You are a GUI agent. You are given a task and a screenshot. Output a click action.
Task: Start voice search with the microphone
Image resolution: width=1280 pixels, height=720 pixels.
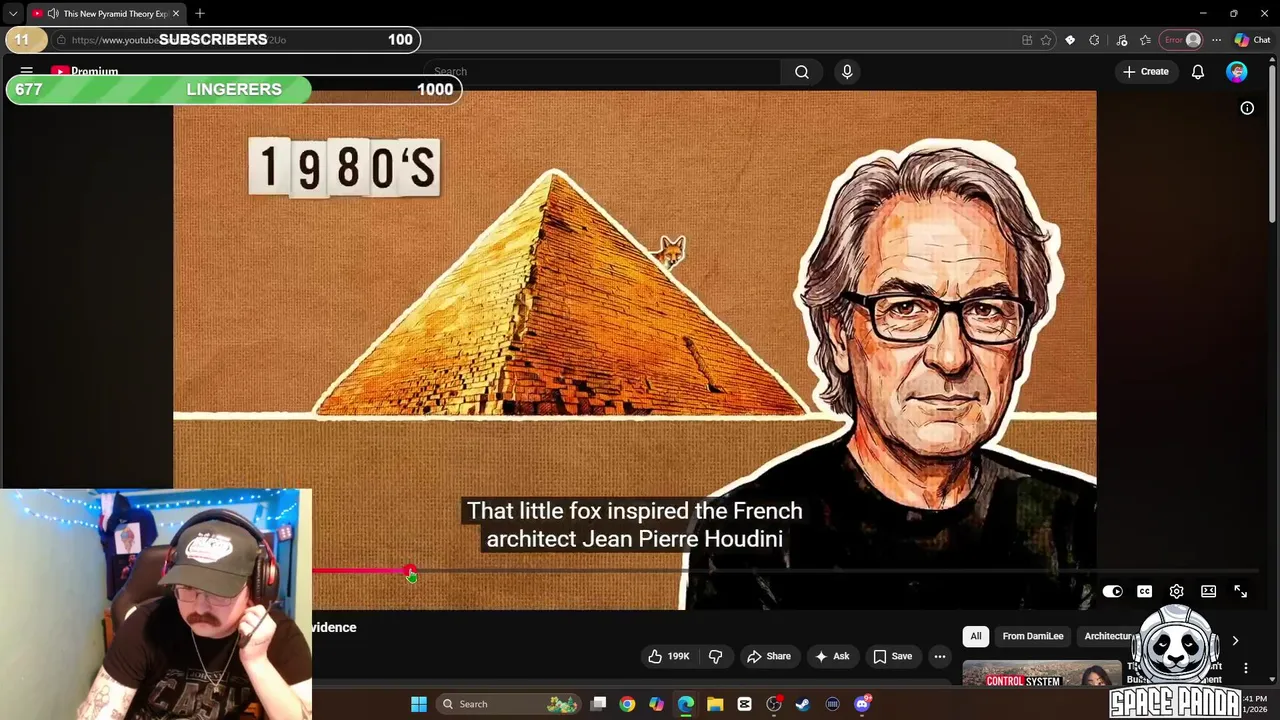click(x=847, y=72)
